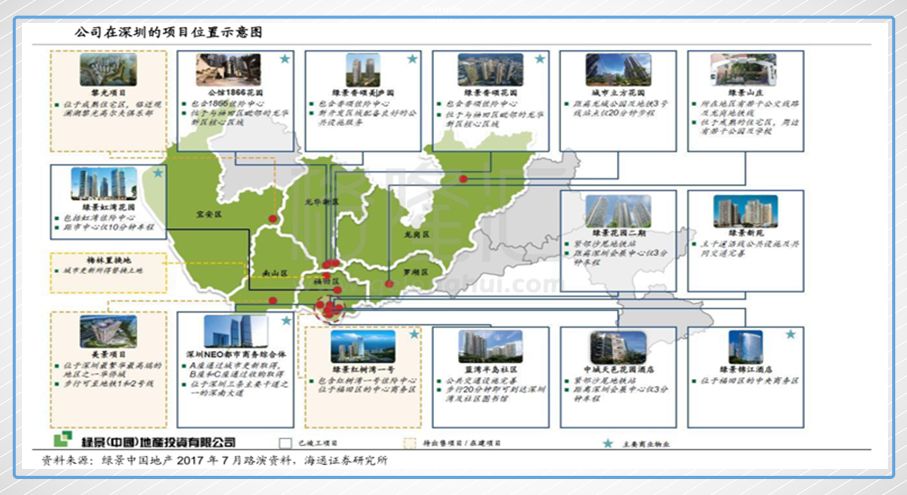Click the 宝安区 label on the map
Screen dimensions: 907x495
pyautogui.click(x=209, y=214)
